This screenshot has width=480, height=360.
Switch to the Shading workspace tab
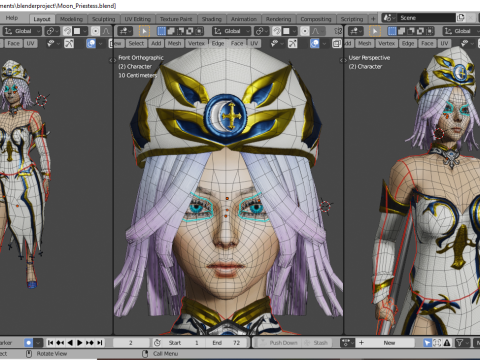pyautogui.click(x=212, y=19)
